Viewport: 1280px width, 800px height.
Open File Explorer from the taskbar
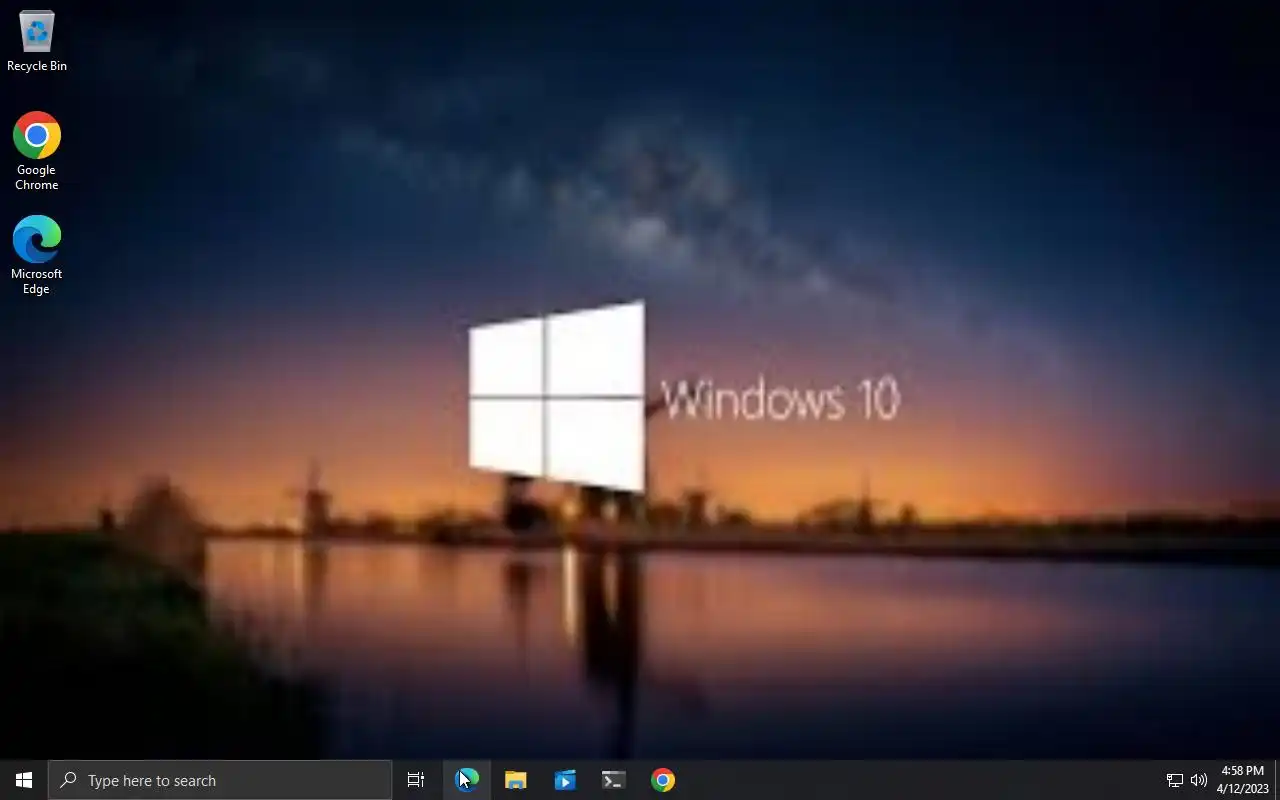tap(516, 780)
